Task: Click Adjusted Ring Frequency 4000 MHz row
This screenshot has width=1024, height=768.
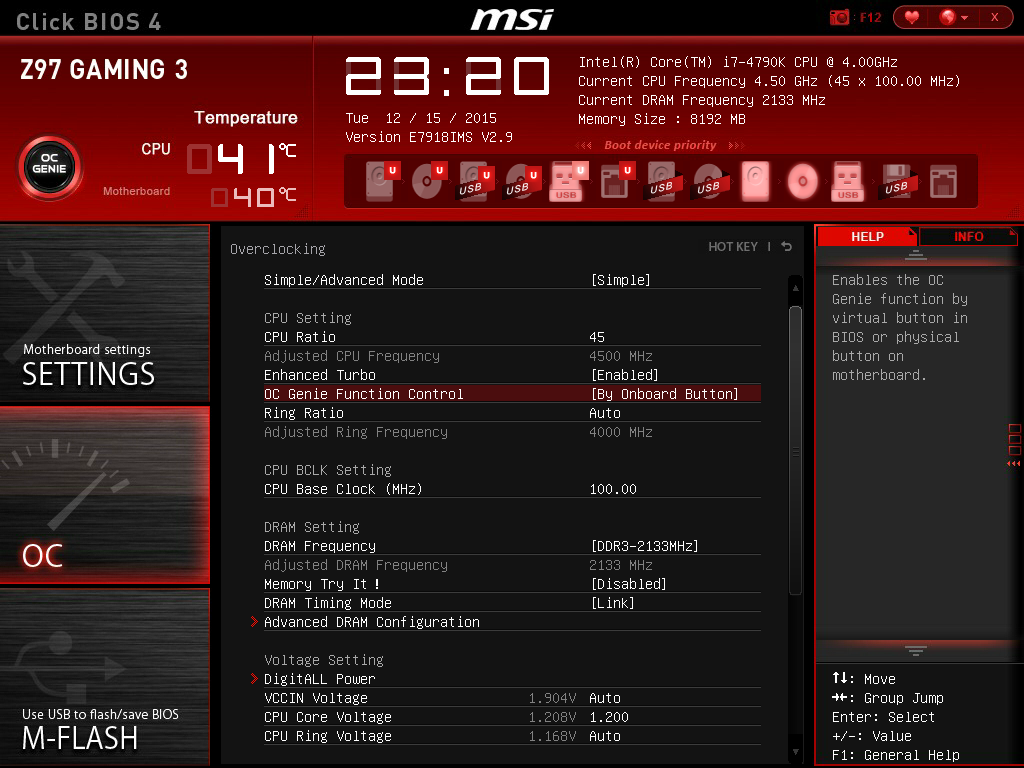Action: (512, 432)
